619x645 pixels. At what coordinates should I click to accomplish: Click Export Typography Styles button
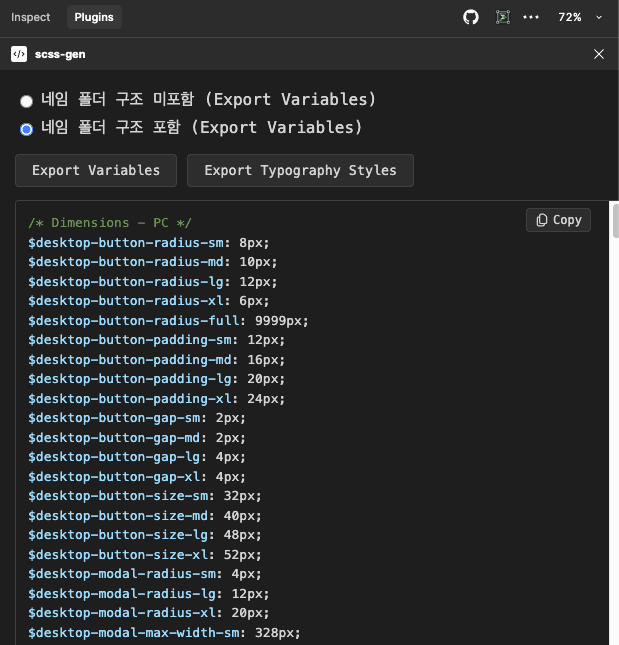tap(300, 170)
